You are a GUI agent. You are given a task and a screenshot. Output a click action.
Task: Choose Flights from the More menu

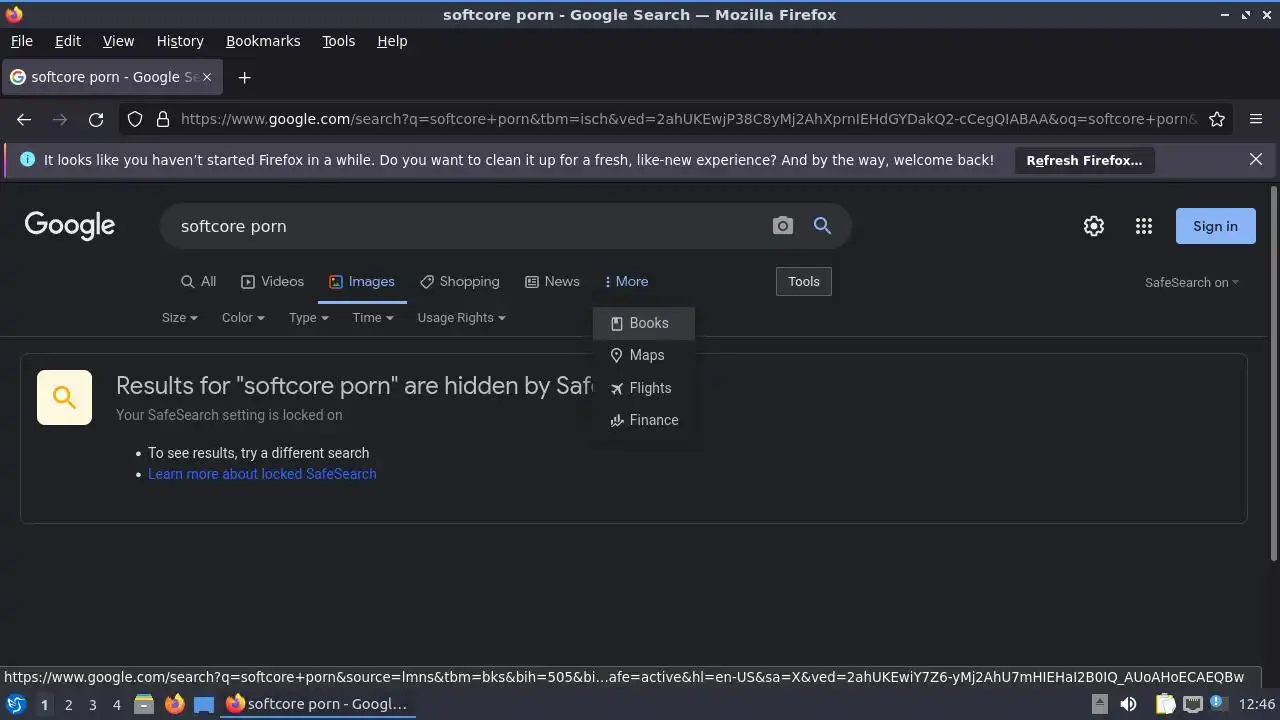point(643,388)
